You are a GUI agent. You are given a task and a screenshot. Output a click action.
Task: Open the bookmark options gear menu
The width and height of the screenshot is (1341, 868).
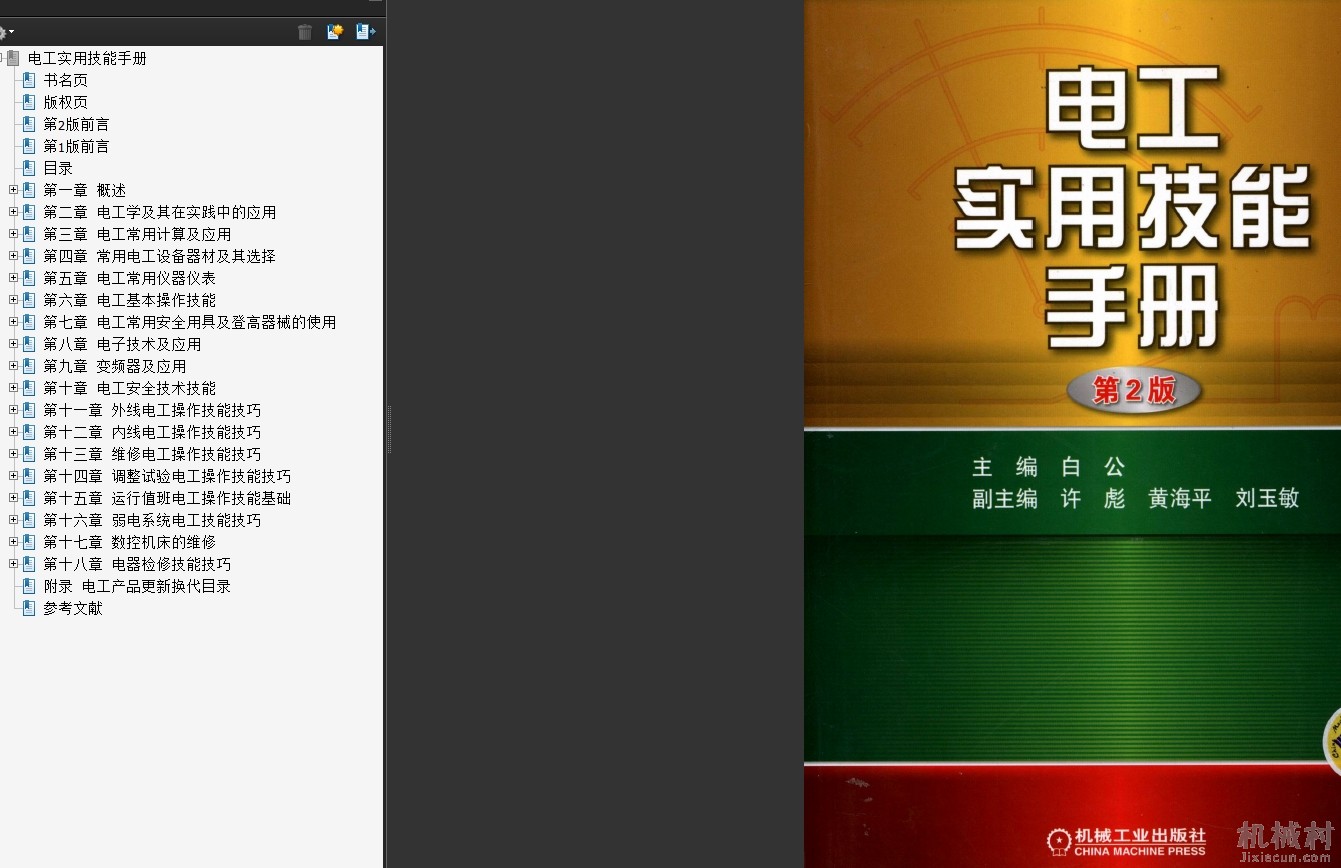point(6,32)
